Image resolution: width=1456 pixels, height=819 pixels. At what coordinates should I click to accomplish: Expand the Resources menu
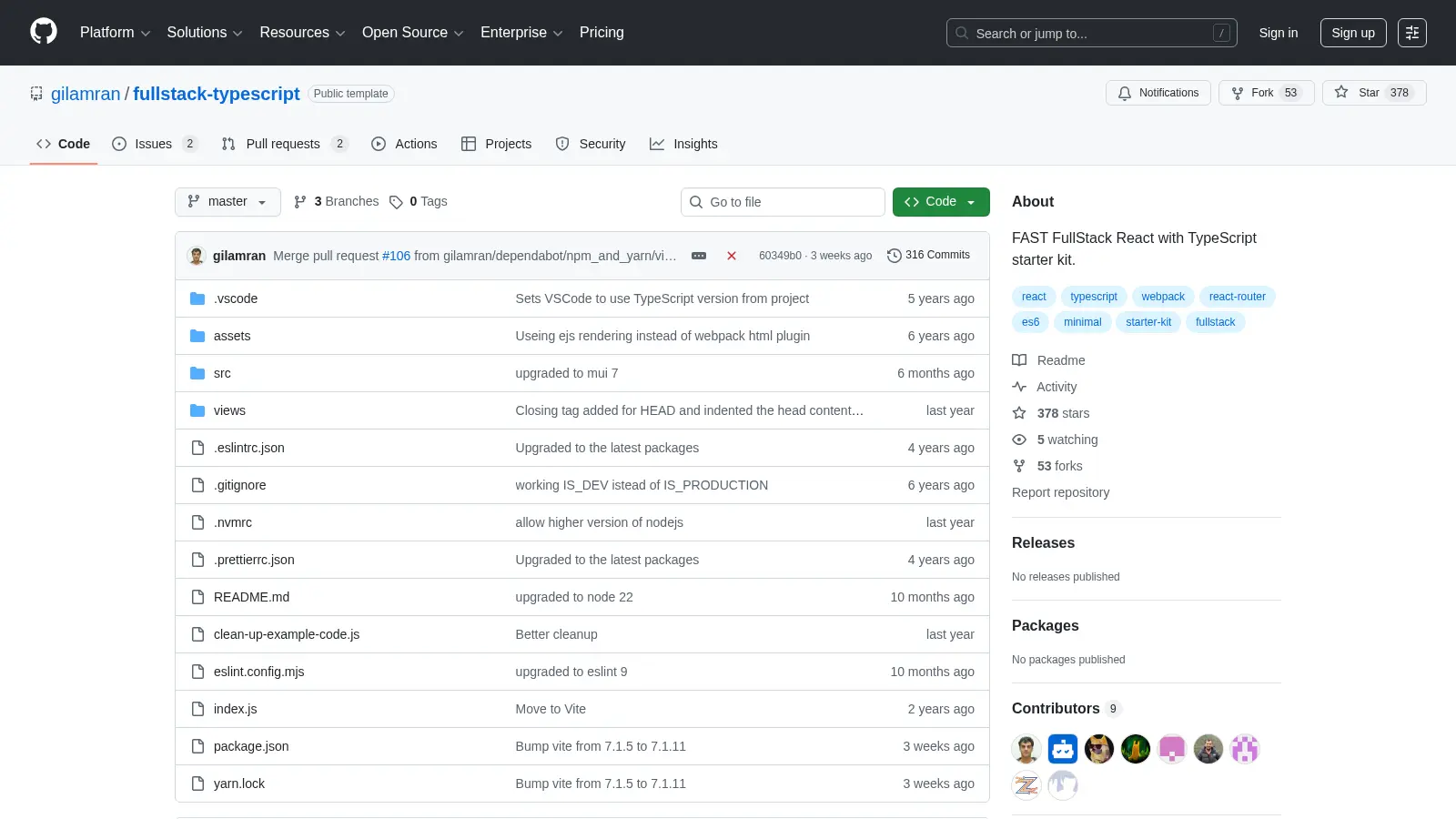(302, 33)
